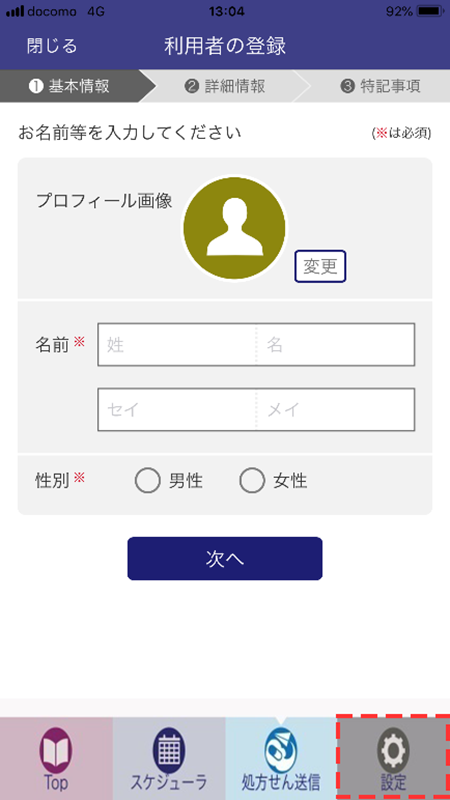This screenshot has width=450, height=800.
Task: Focus the 姓 last name field
Action: click(x=177, y=344)
